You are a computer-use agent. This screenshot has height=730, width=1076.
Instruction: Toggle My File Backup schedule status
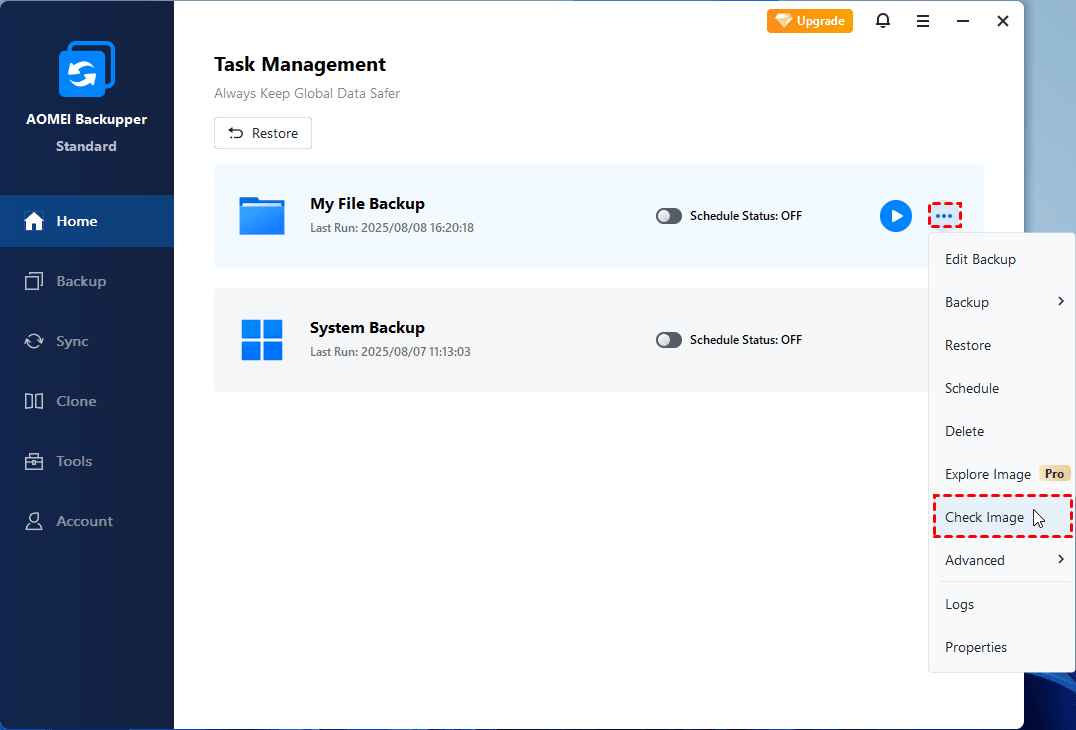(x=669, y=216)
